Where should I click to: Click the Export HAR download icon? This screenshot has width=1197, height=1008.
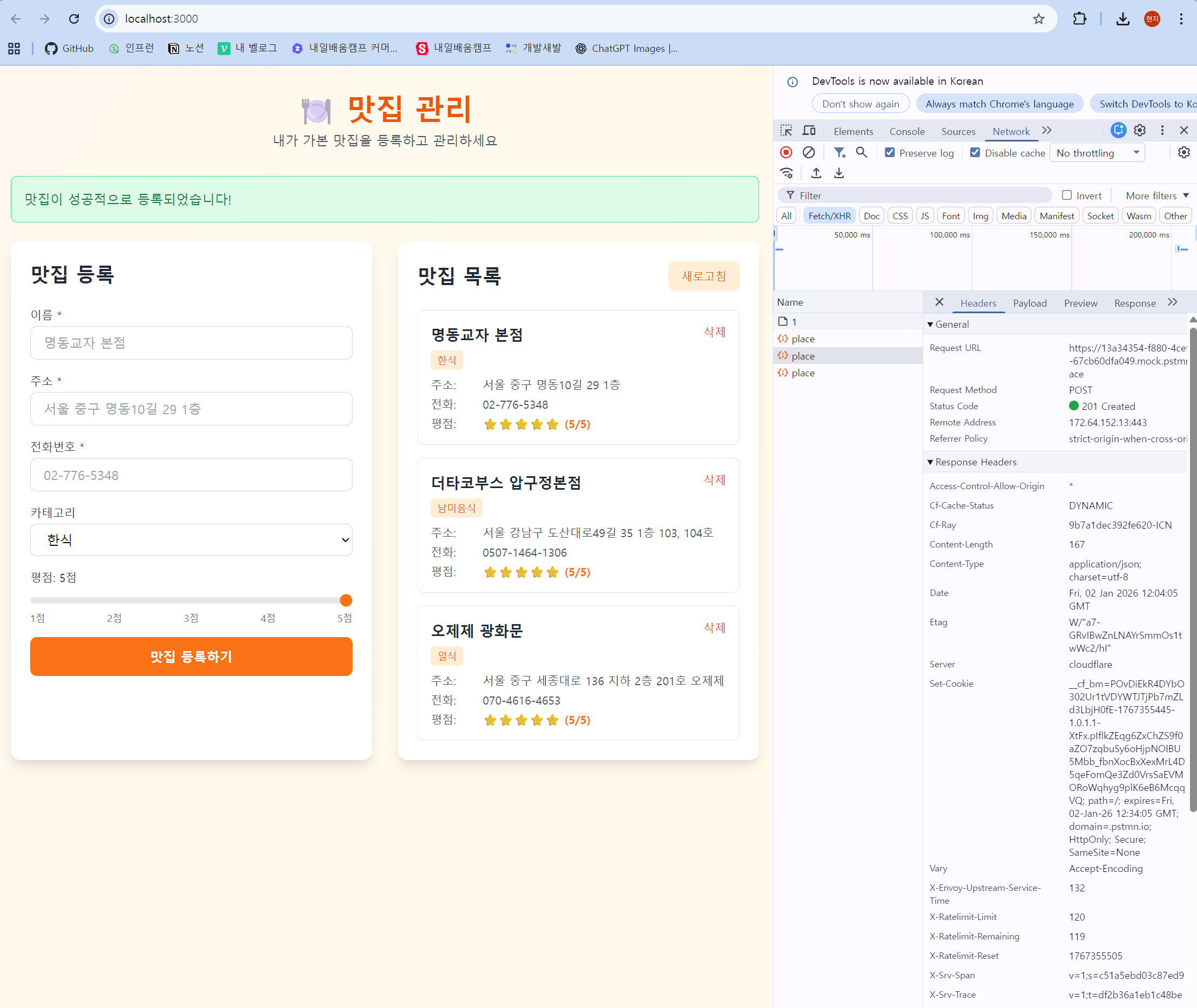click(838, 173)
